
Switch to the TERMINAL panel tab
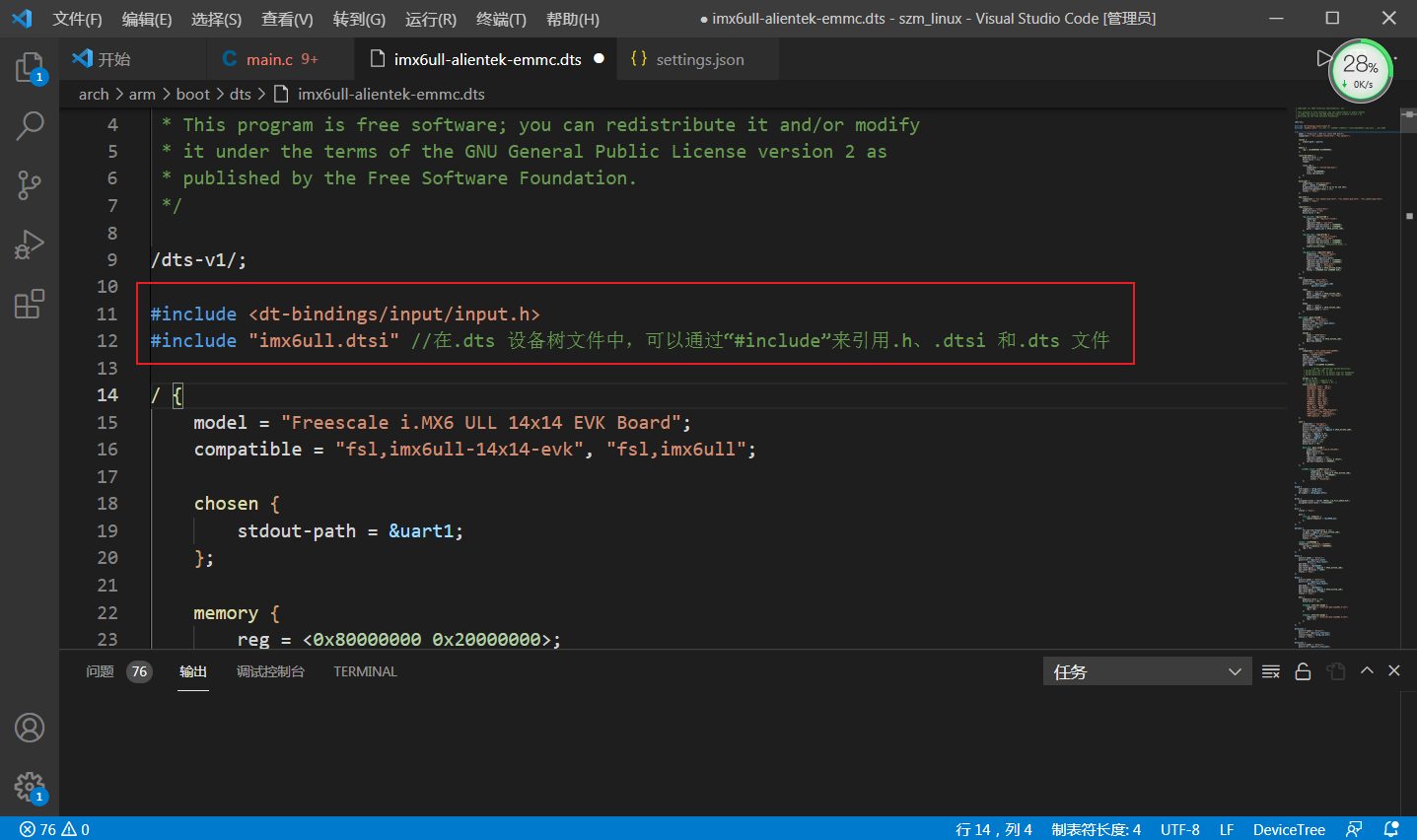click(365, 671)
